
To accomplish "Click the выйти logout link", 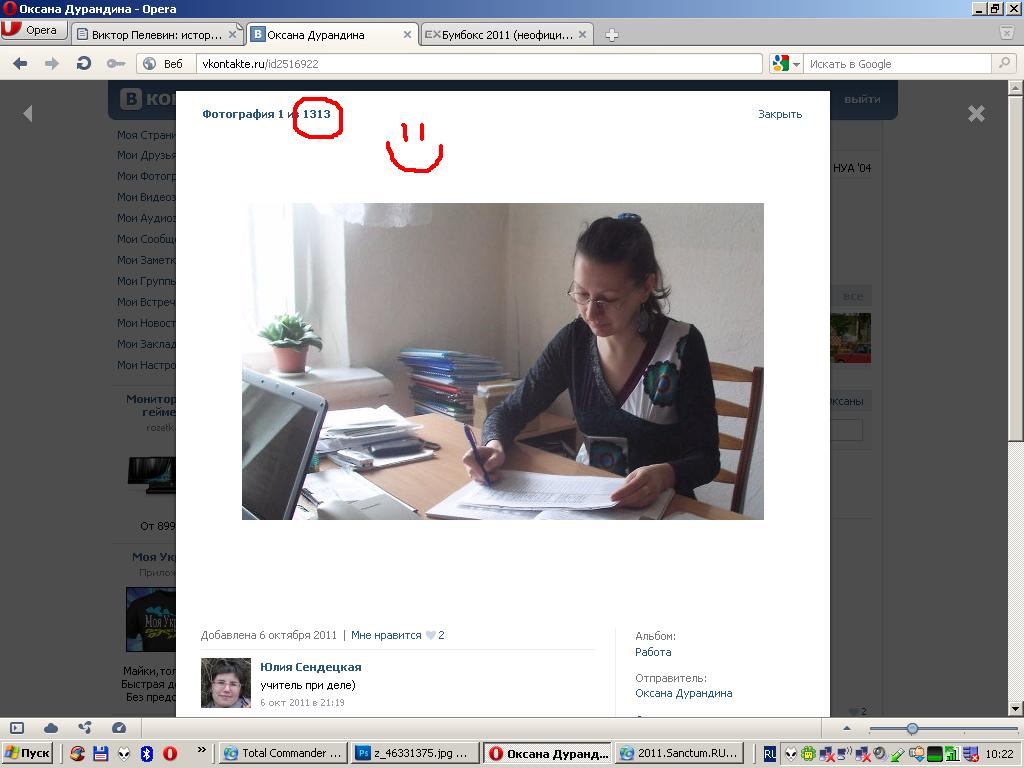I will 862,99.
